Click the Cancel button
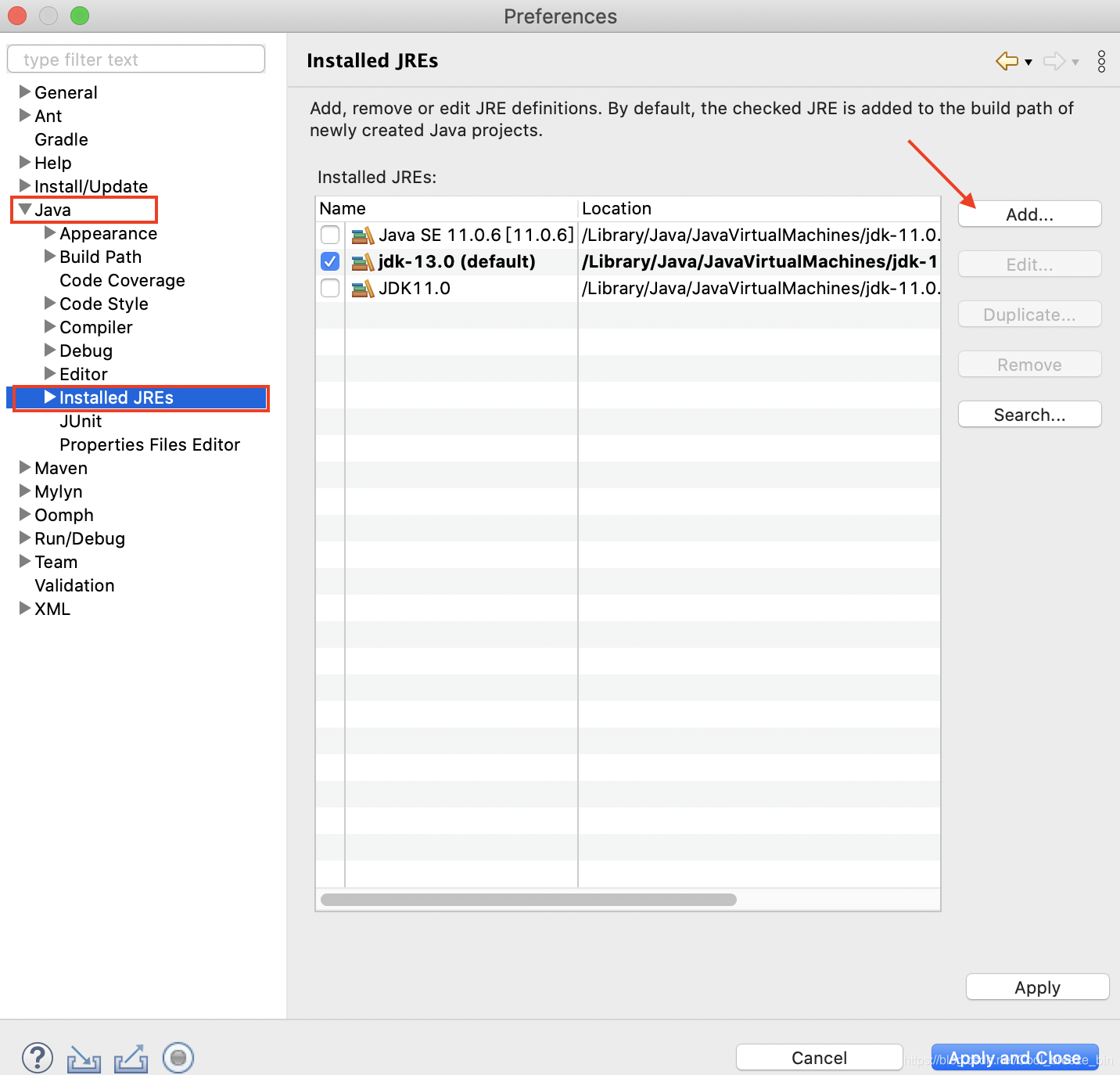The image size is (1120, 1075). [x=819, y=1058]
